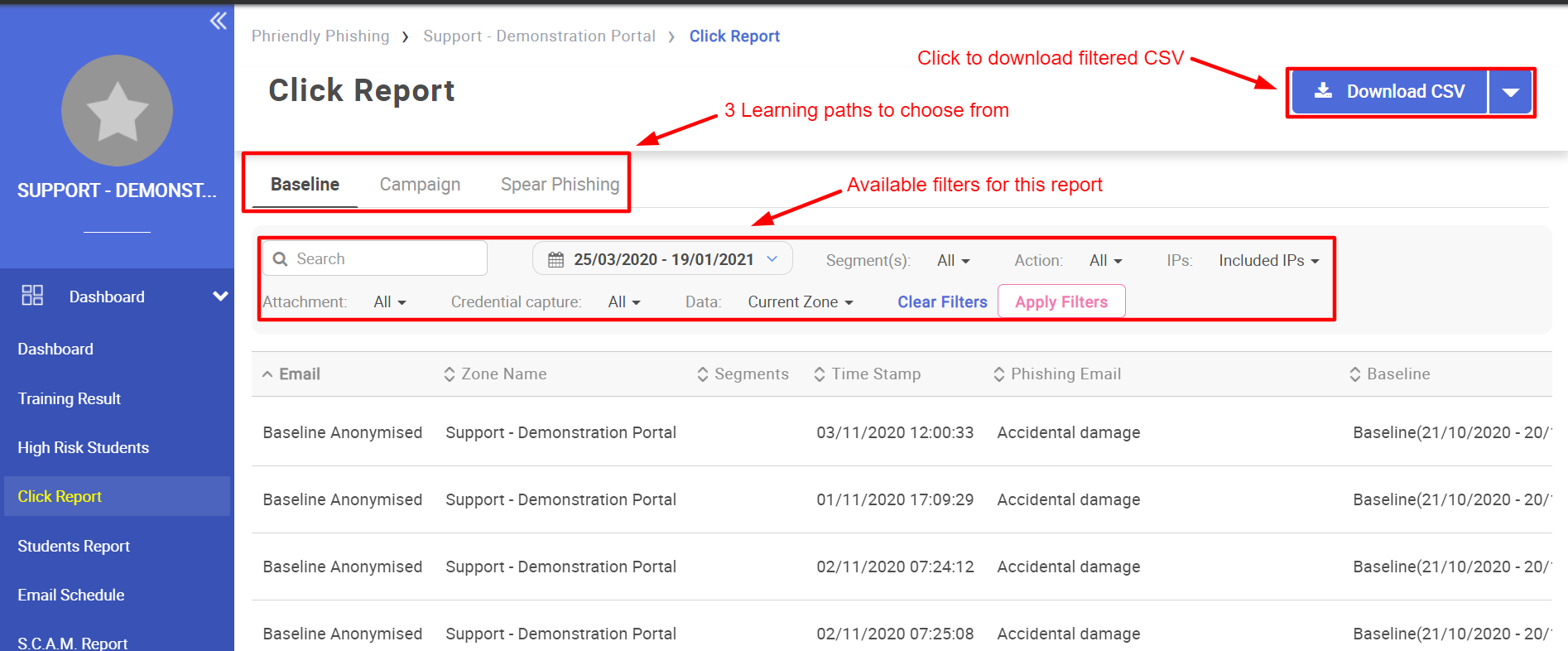Click Apply Filters button

[1061, 301]
